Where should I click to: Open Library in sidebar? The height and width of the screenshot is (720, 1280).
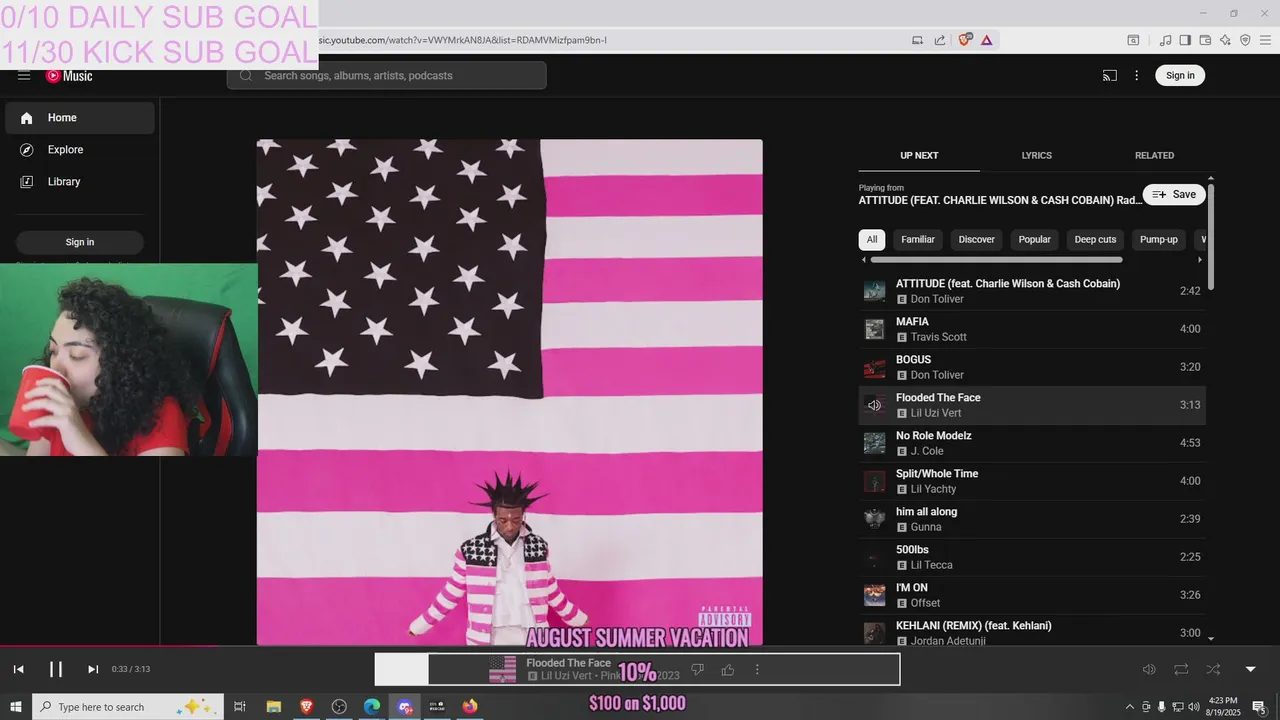click(80, 182)
